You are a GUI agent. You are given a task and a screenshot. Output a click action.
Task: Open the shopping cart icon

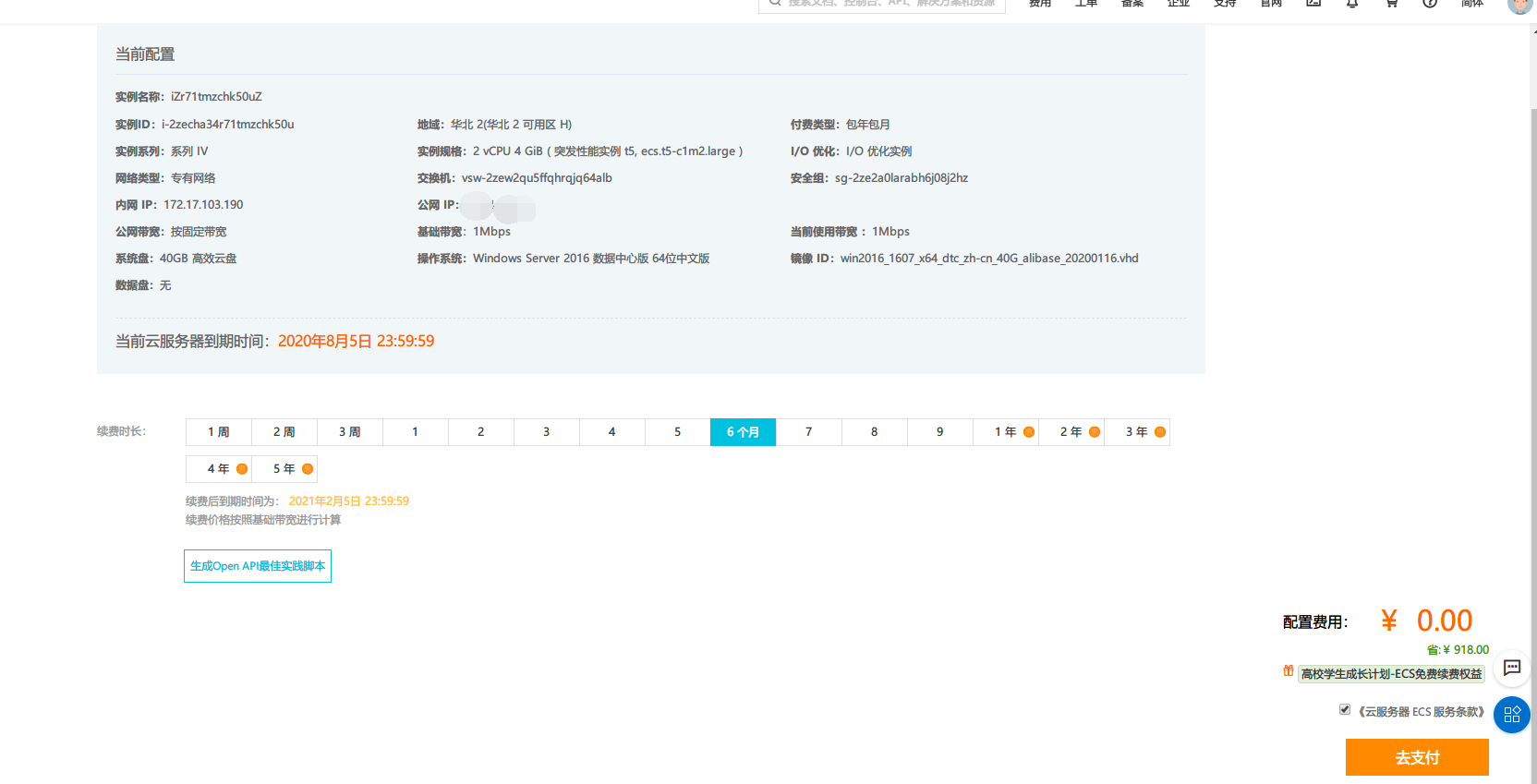(1391, 4)
